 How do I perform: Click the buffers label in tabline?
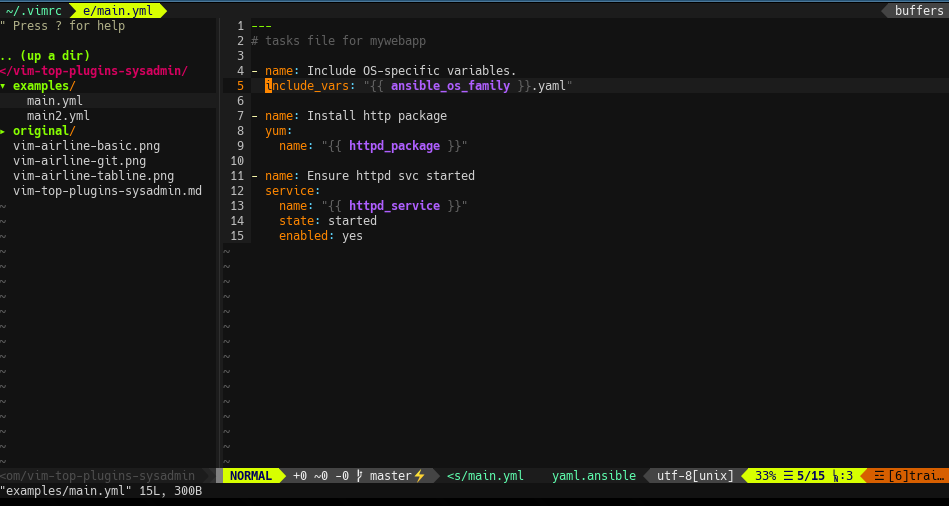pyautogui.click(x=918, y=10)
